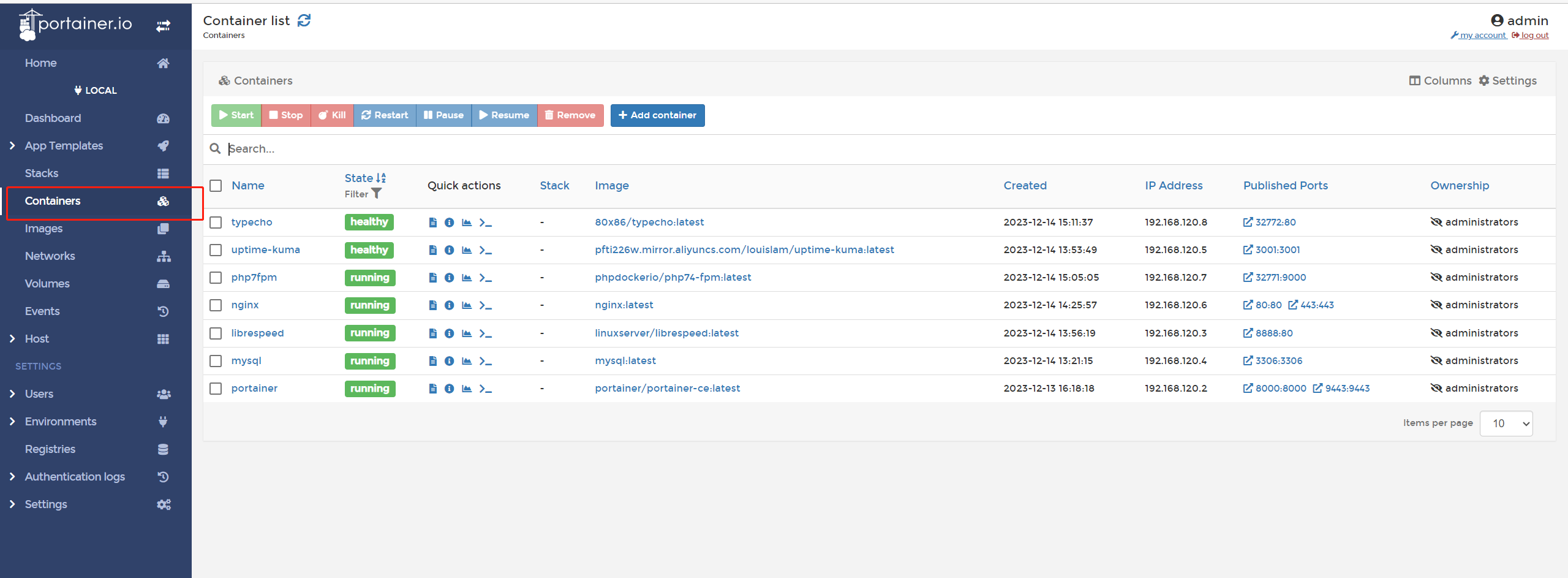The width and height of the screenshot is (1568, 578).
Task: Open stats chart icon for nginx container
Action: [x=467, y=305]
